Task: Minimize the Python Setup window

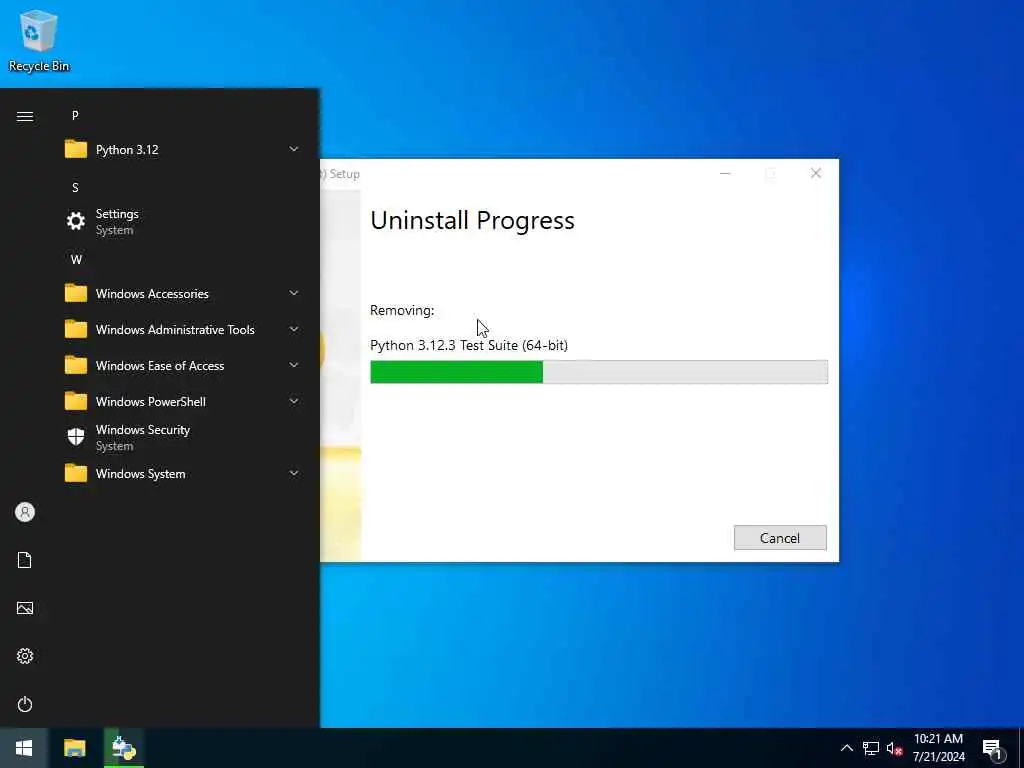Action: (725, 173)
